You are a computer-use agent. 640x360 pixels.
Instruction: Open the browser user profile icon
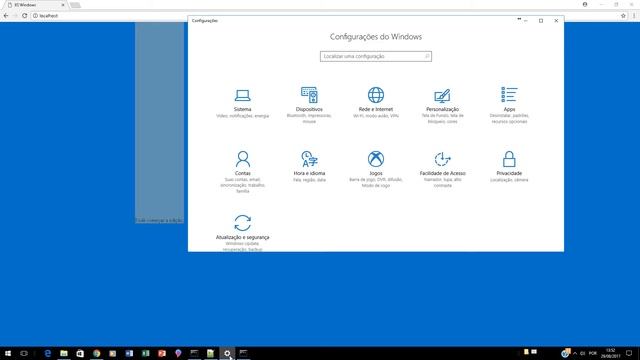click(585, 4)
